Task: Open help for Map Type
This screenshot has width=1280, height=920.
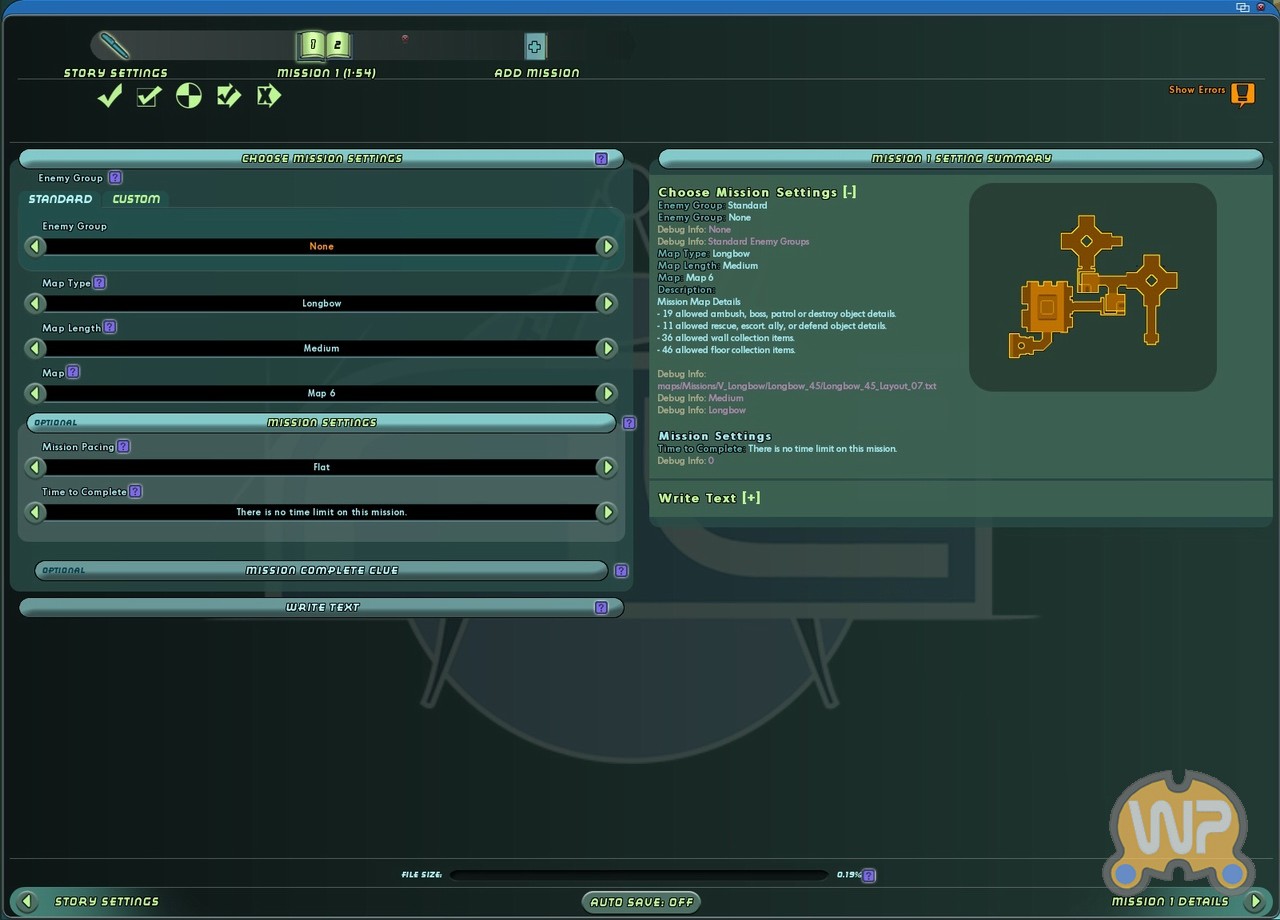Action: click(x=100, y=283)
